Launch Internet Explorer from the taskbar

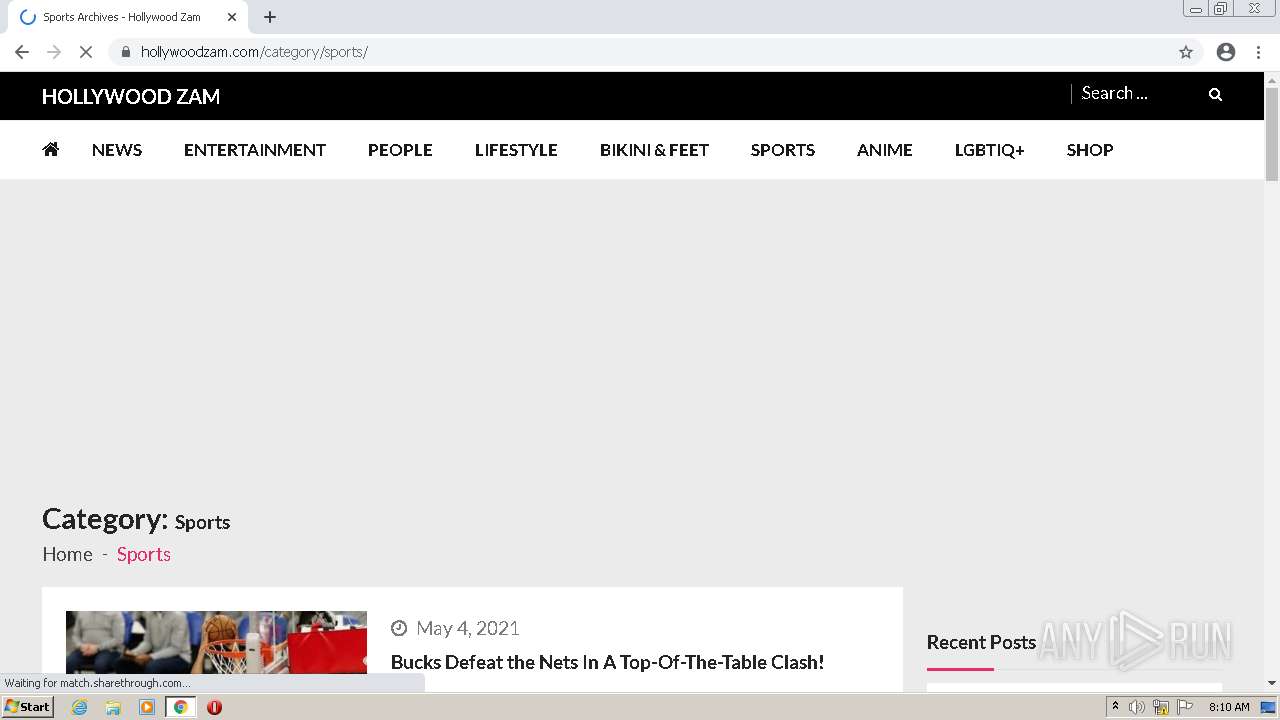80,707
